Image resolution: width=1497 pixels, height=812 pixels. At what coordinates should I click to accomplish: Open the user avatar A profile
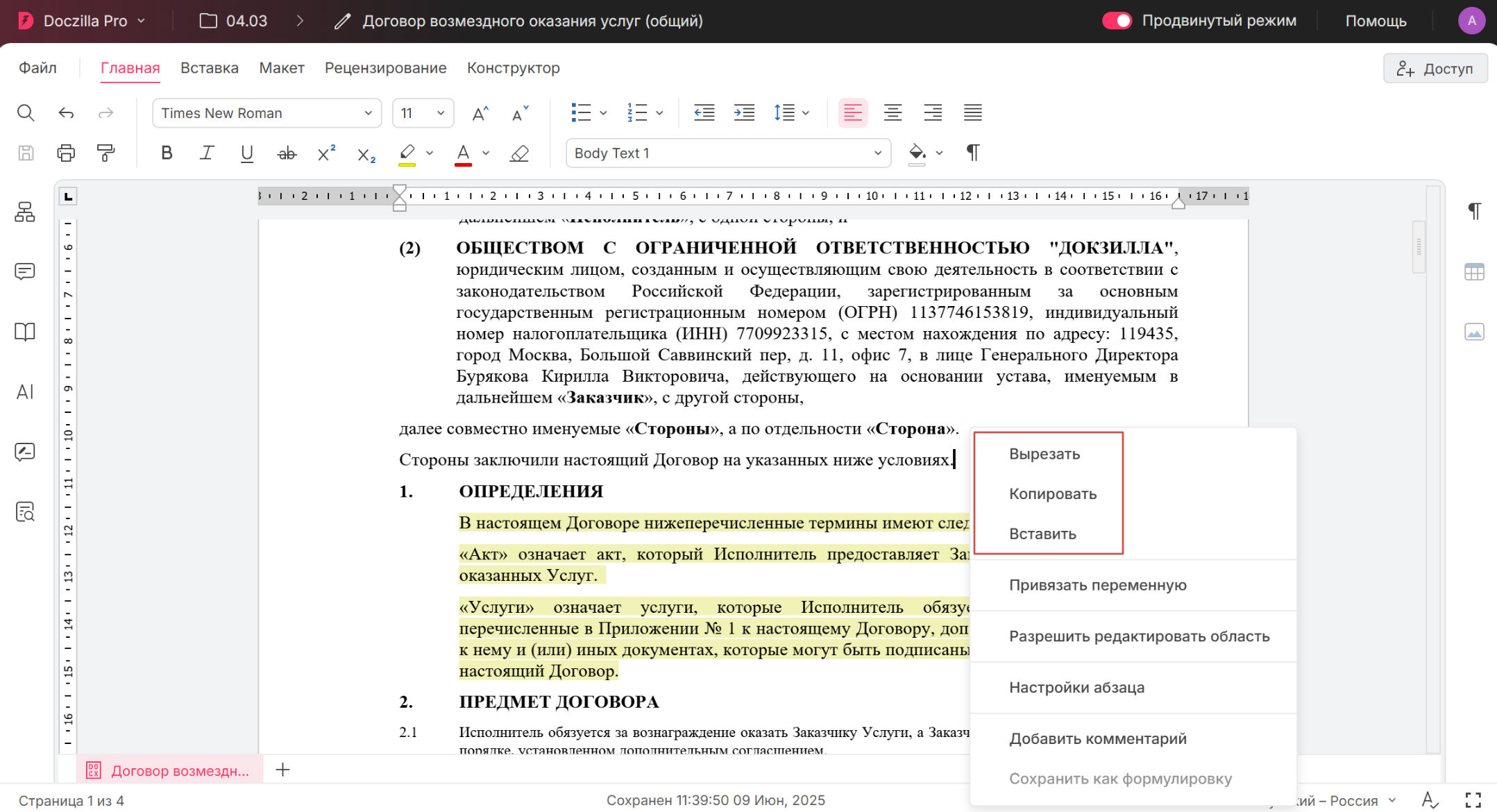pyautogui.click(x=1471, y=21)
